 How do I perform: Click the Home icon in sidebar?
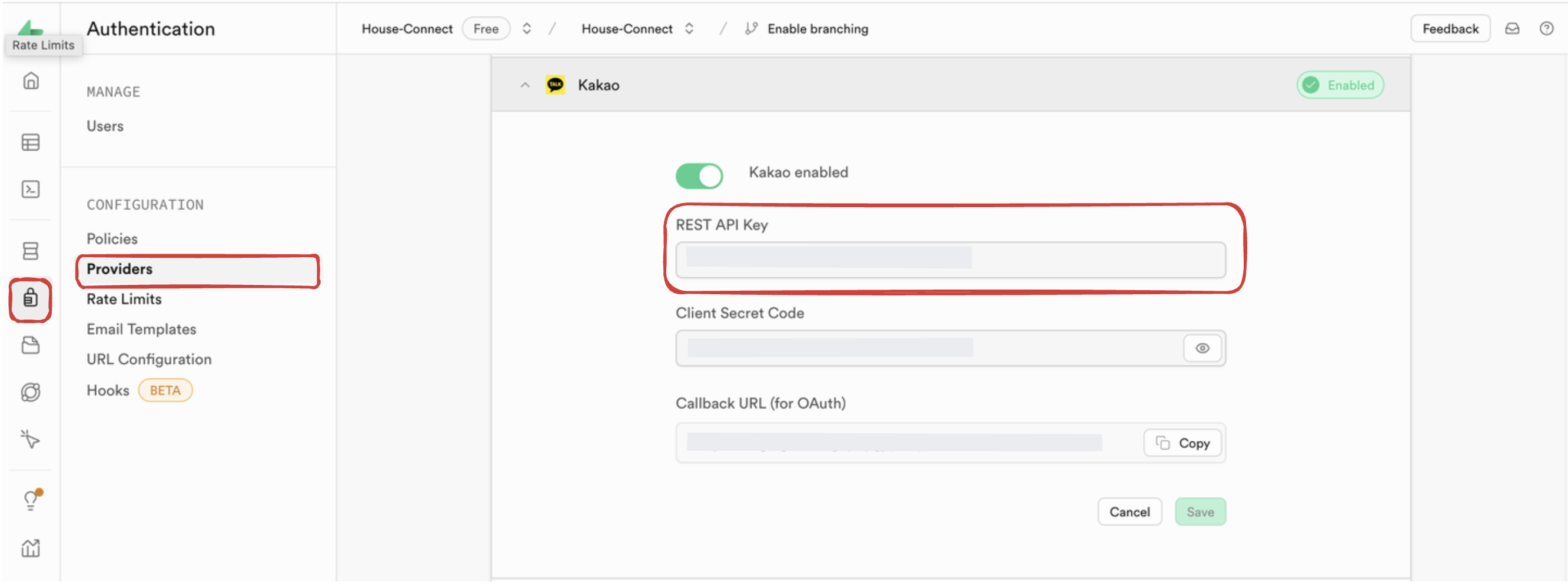(31, 81)
